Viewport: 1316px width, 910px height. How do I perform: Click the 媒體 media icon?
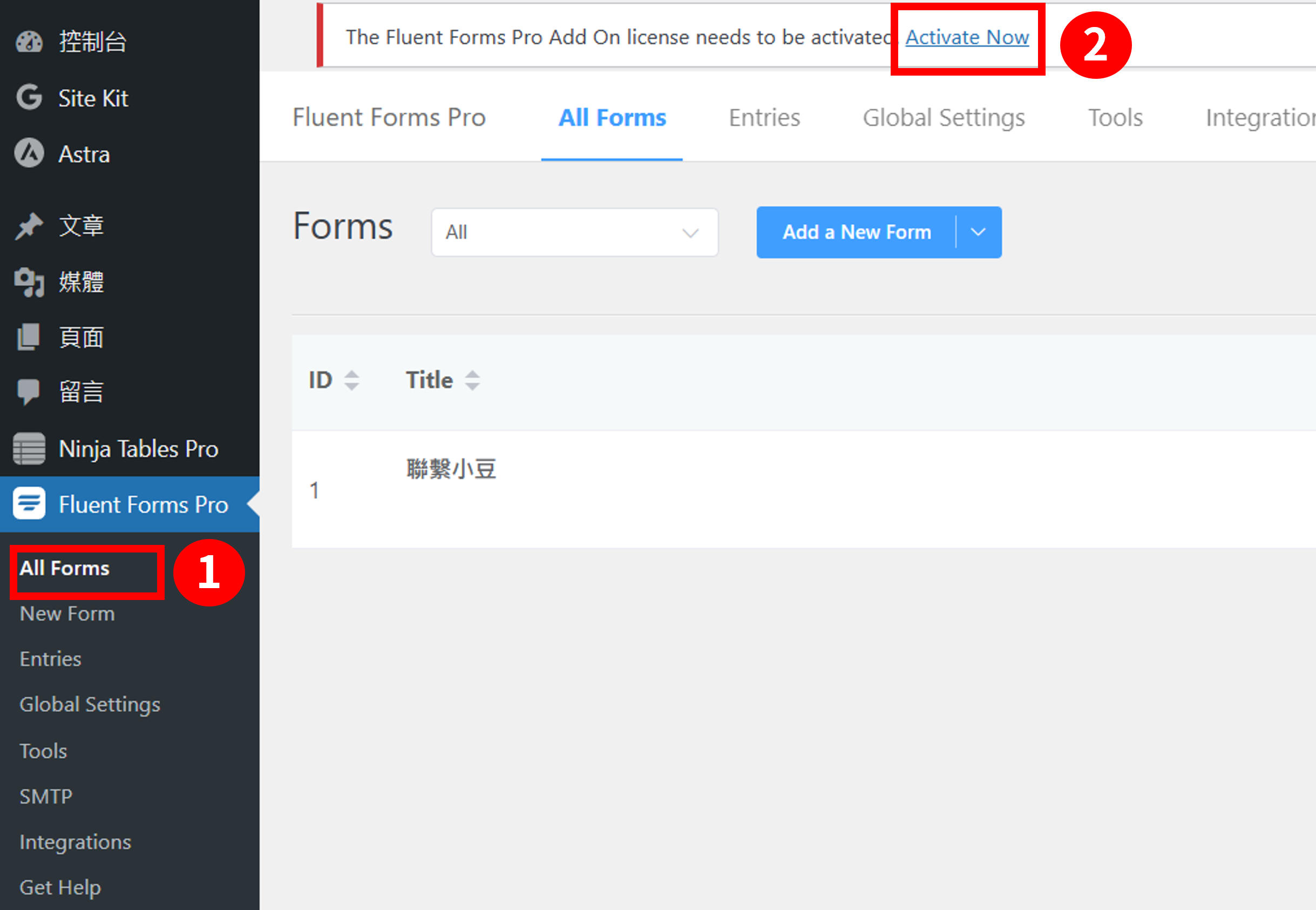(x=29, y=282)
